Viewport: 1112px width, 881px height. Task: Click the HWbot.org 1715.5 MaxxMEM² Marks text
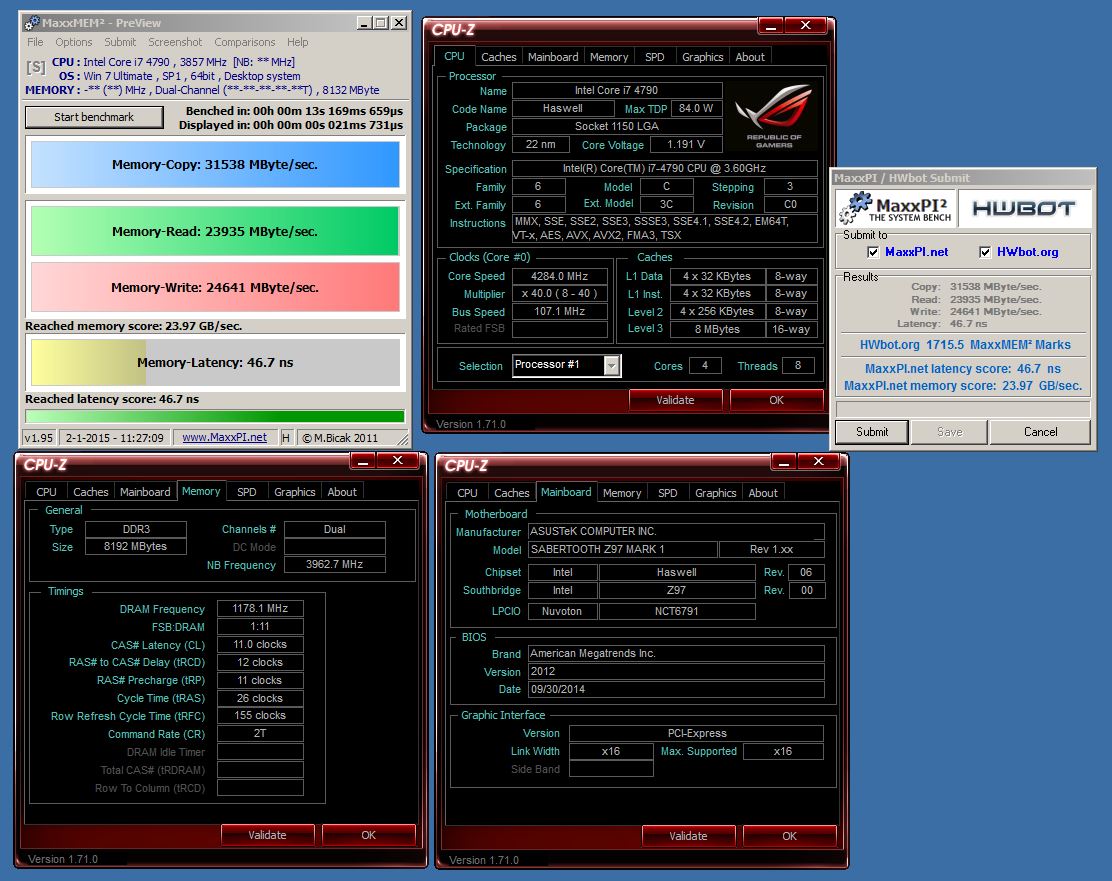[964, 345]
